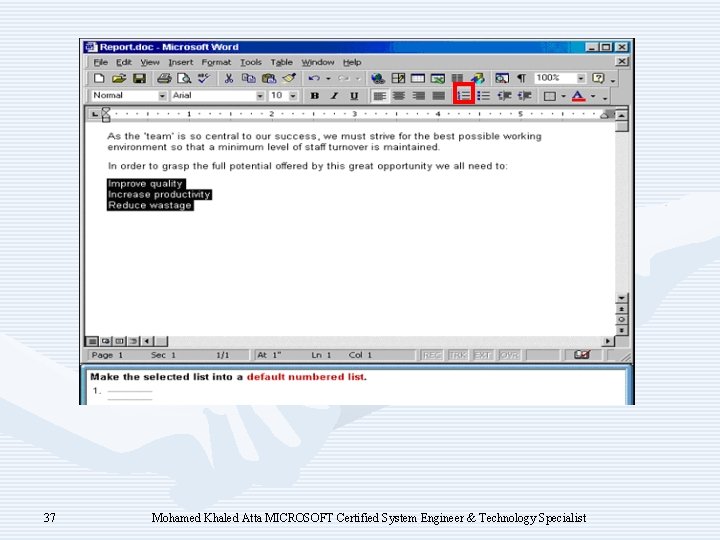Image resolution: width=720 pixels, height=540 pixels.
Task: Copy the selected text
Action: pos(248,79)
